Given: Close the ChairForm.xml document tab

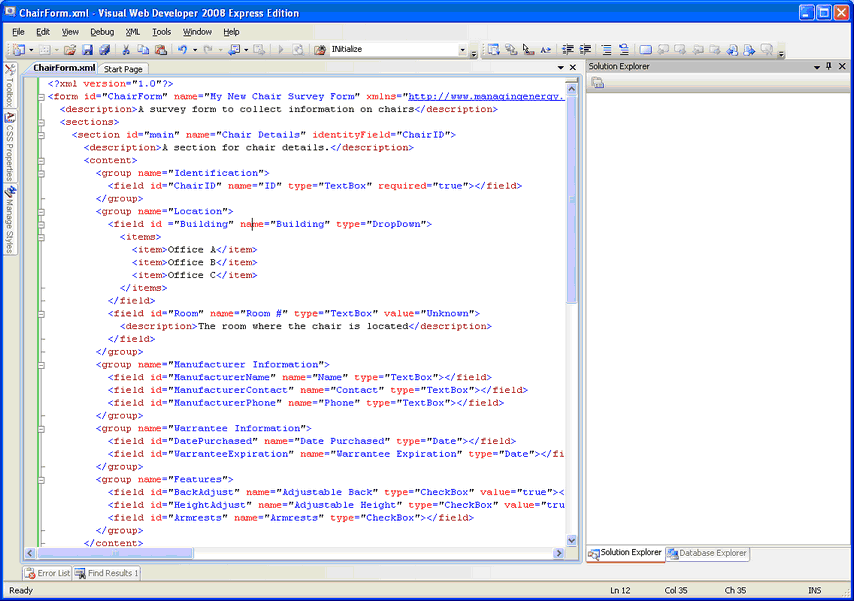Looking at the screenshot, I should point(572,67).
